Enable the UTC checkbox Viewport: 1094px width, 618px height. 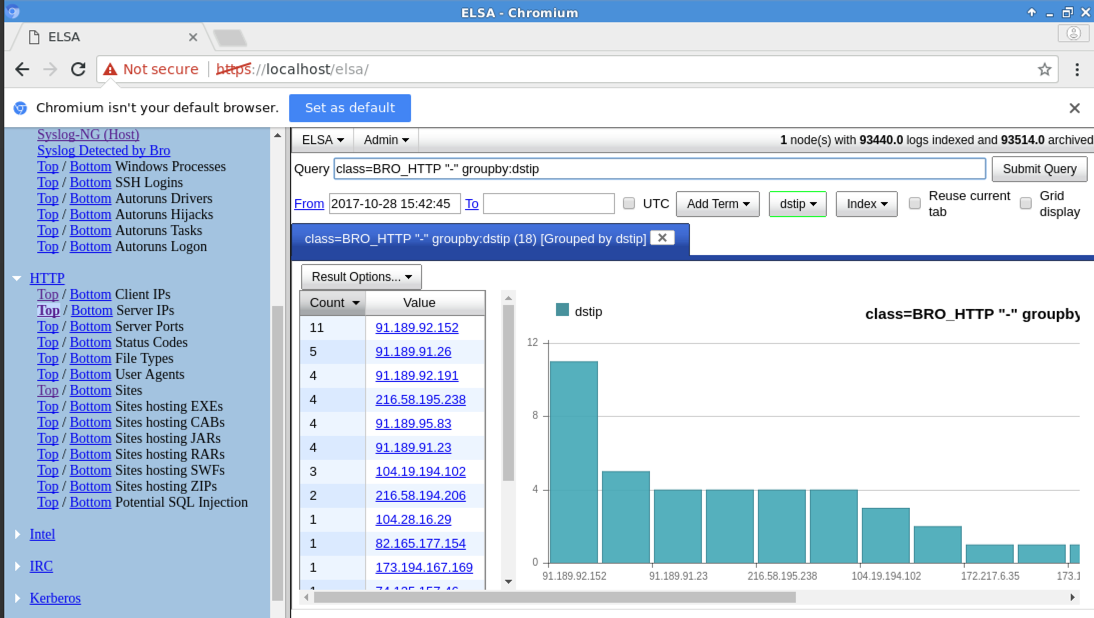[x=629, y=204]
